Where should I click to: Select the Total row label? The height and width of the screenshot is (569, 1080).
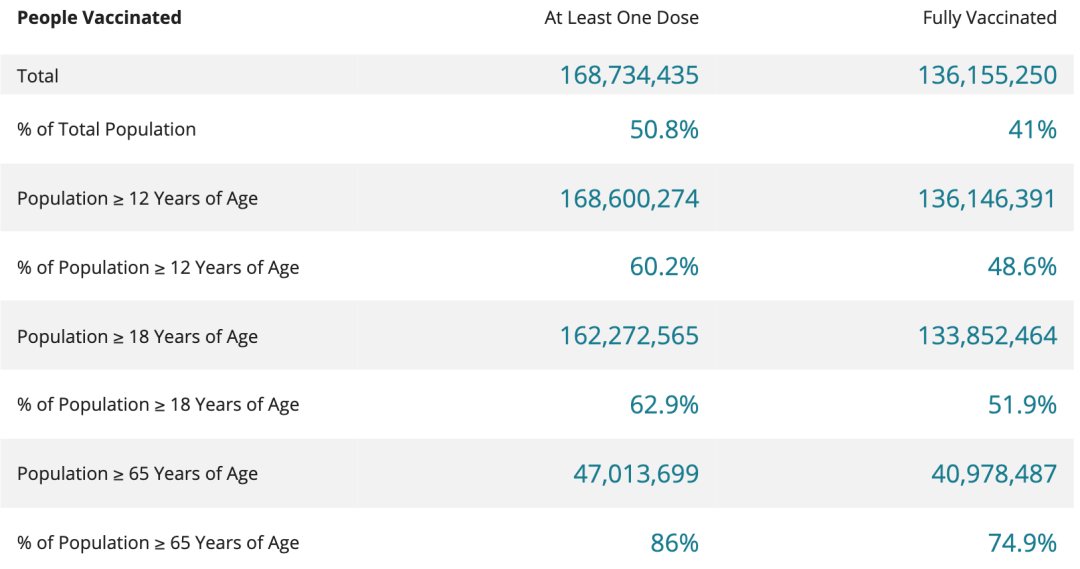[x=38, y=76]
